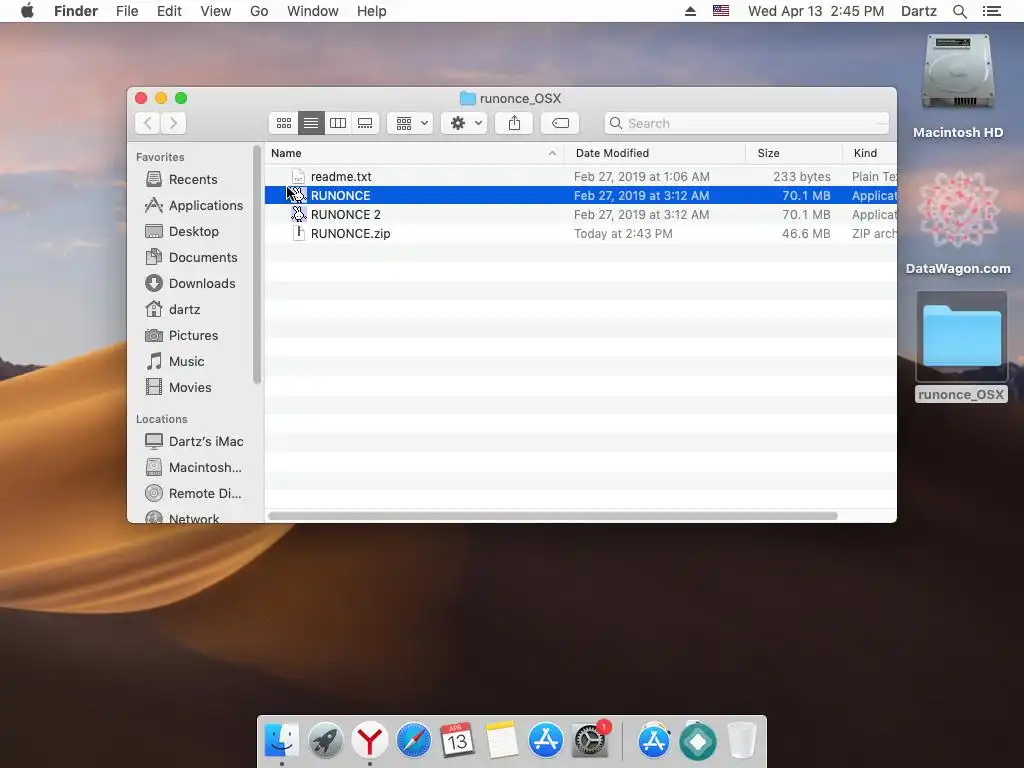Open the US flag input menu
This screenshot has height=768, width=1024.
[x=721, y=10]
